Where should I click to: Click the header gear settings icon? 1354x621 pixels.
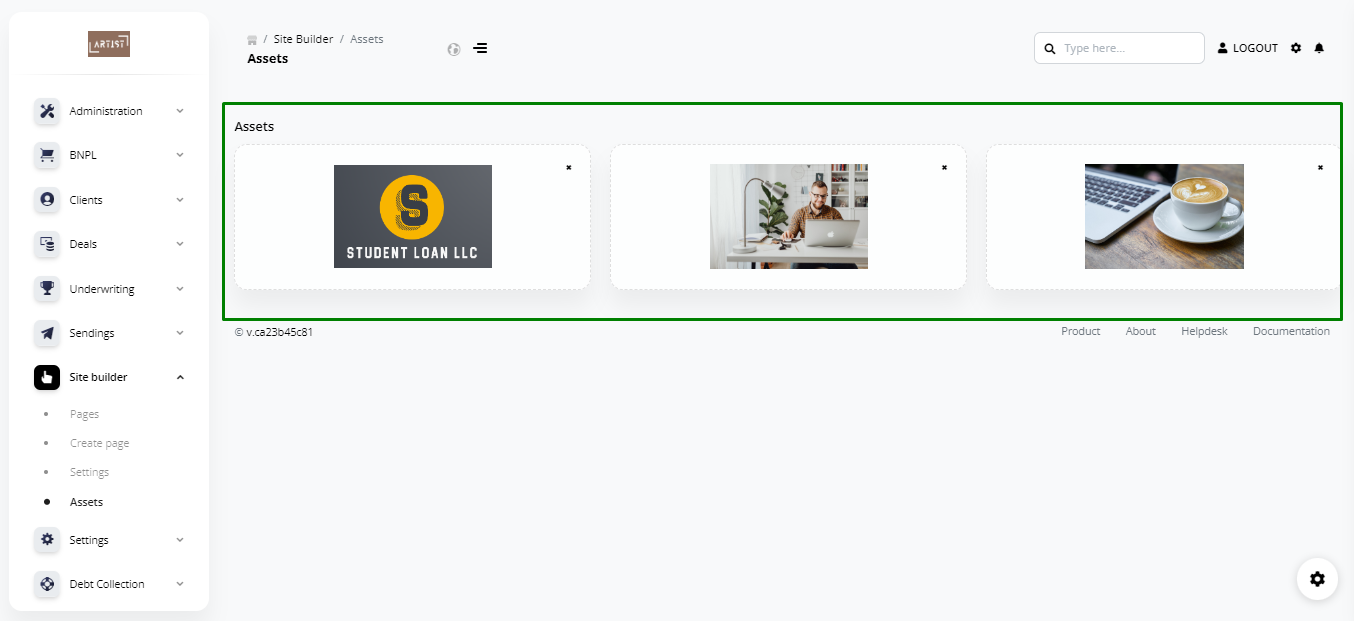pyautogui.click(x=1296, y=48)
